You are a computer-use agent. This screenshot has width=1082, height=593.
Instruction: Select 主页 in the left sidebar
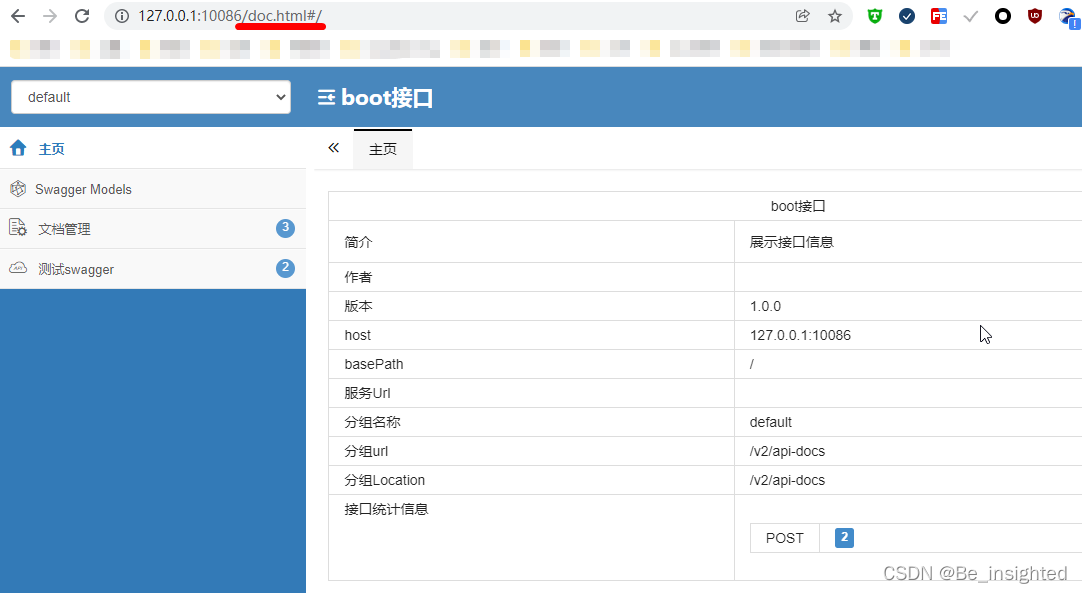point(153,148)
